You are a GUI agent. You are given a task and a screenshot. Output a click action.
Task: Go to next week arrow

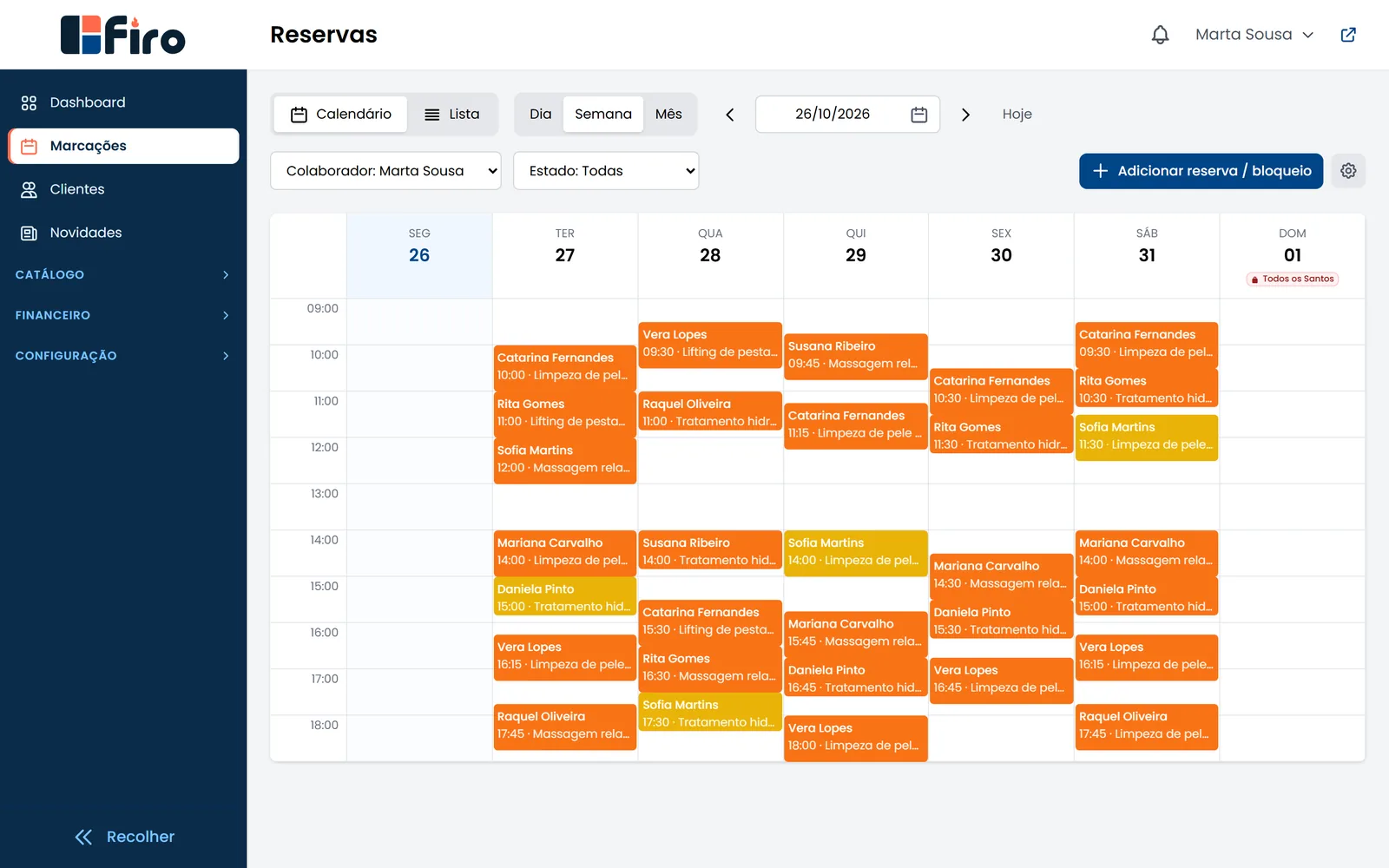[965, 115]
